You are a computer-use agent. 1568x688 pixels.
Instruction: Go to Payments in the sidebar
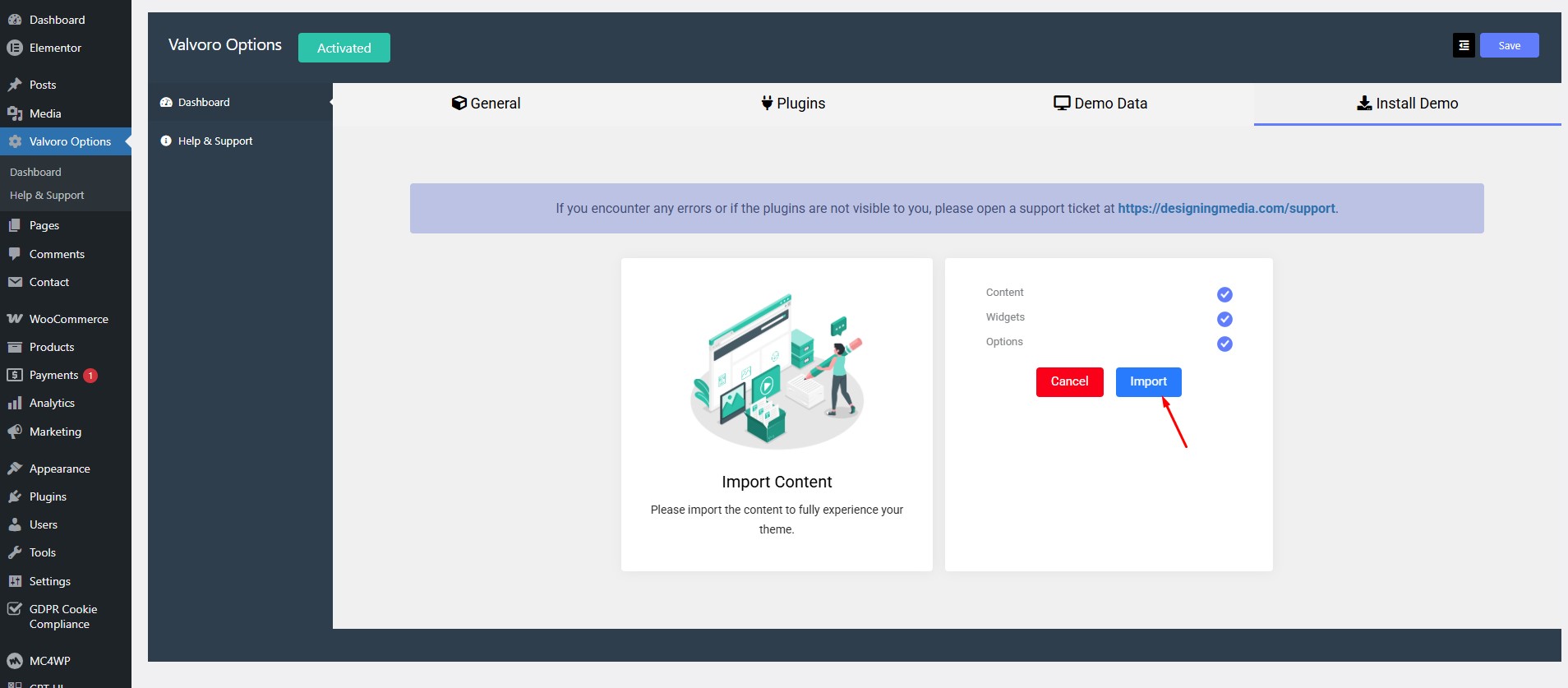(53, 375)
